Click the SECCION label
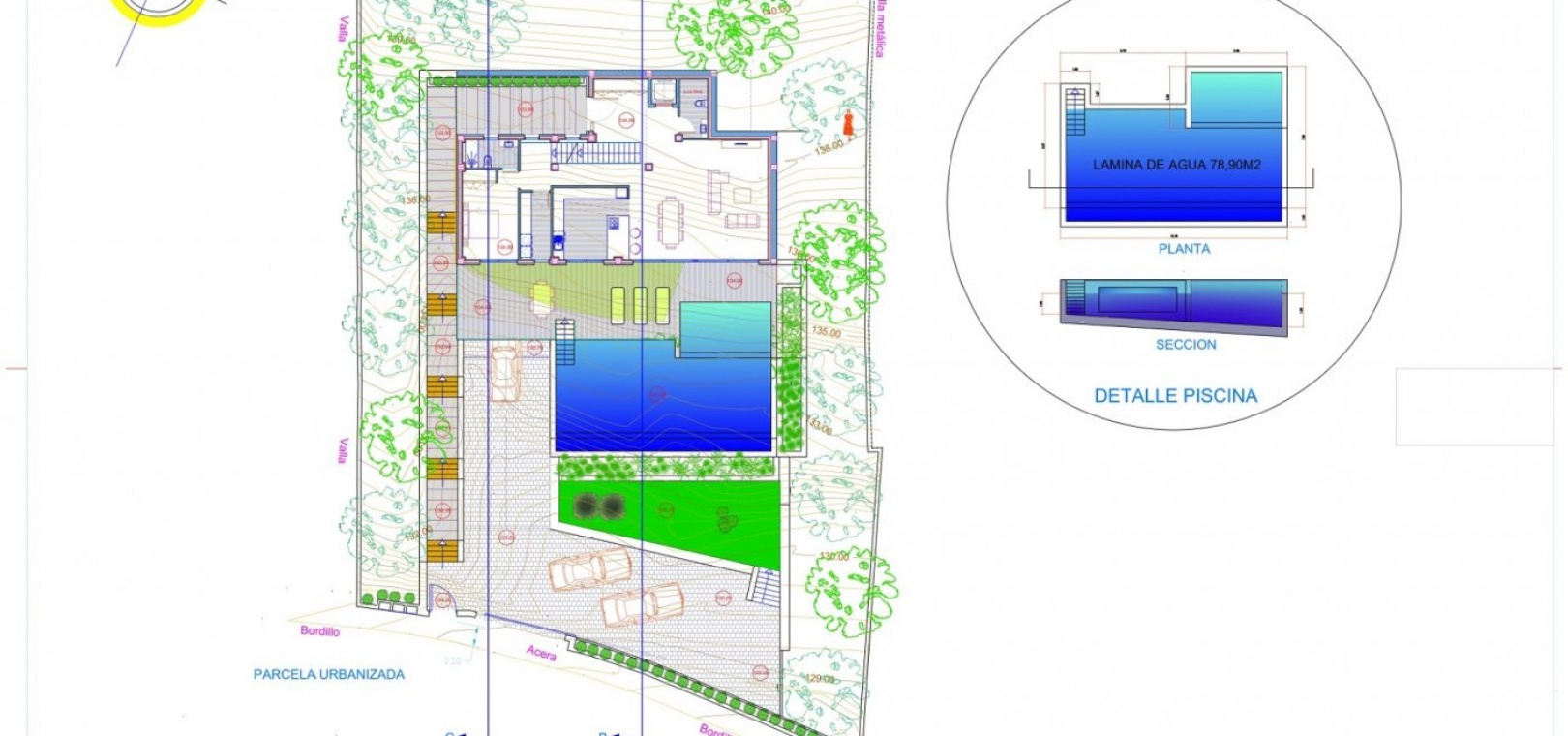This screenshot has height=736, width=1568. [x=1185, y=345]
